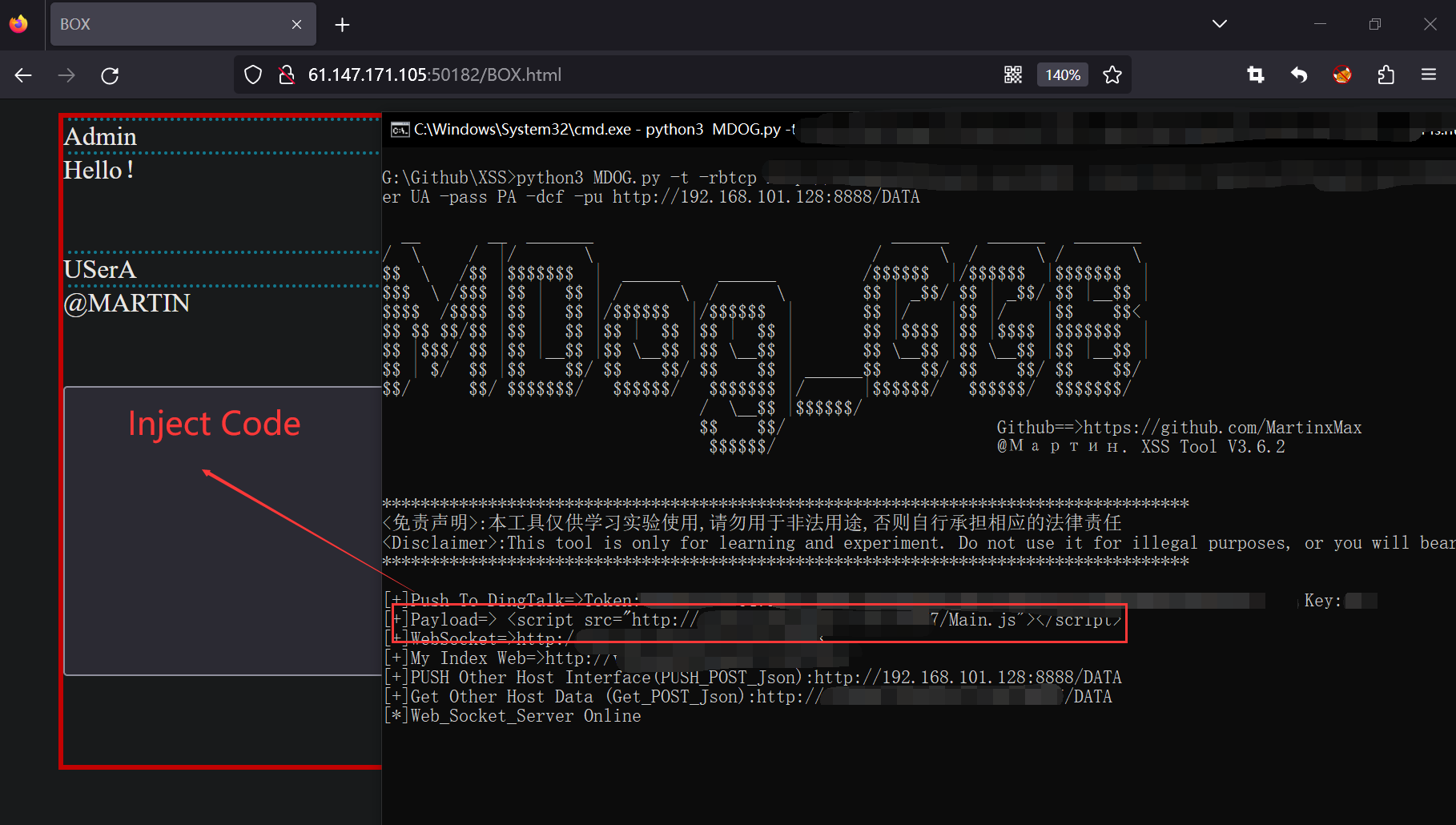Close the BOX tab
Image resolution: width=1456 pixels, height=825 pixels.
pyautogui.click(x=296, y=25)
